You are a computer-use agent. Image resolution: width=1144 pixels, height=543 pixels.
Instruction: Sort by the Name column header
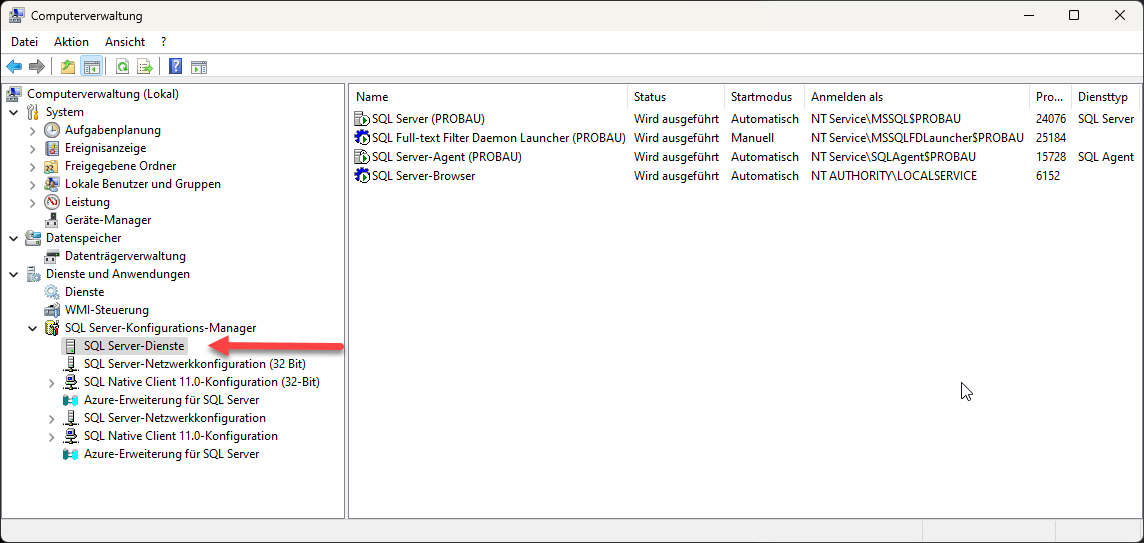click(489, 97)
